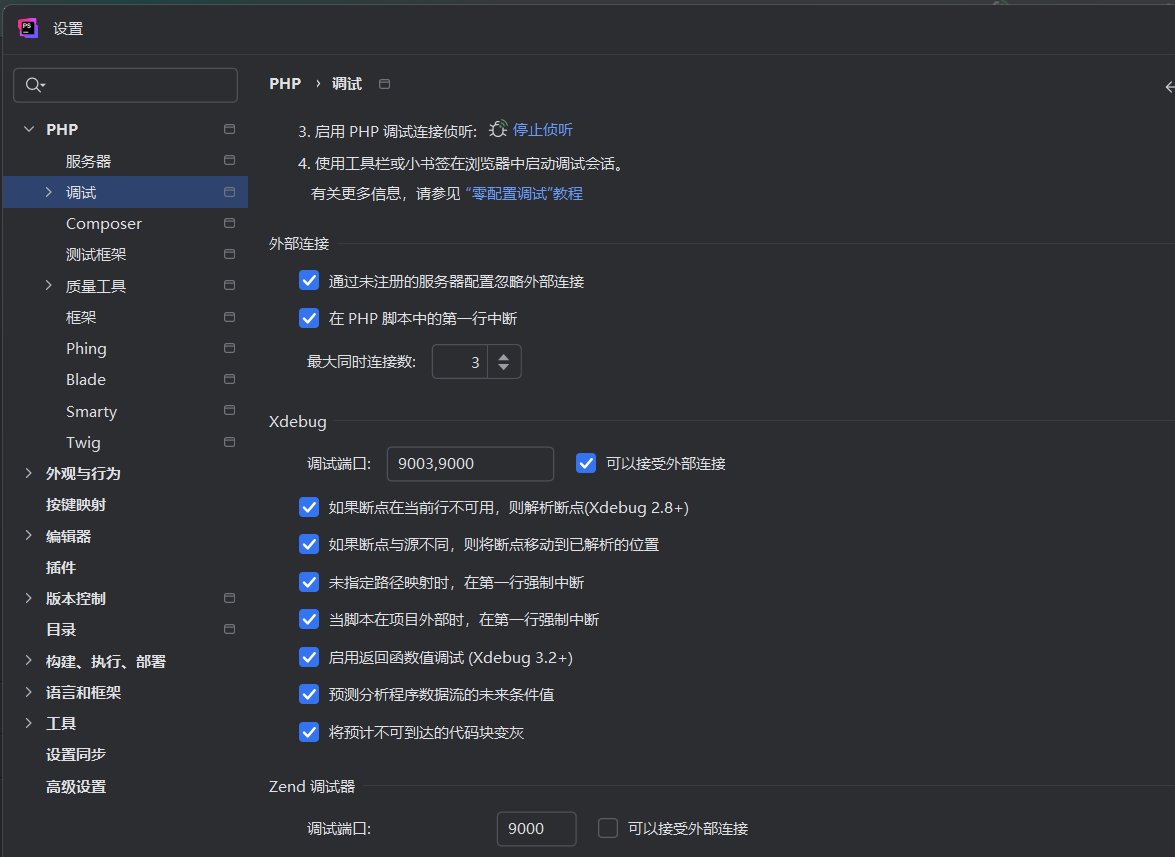Image resolution: width=1175 pixels, height=857 pixels.
Task: Expand the 语言和框架 section
Action: pyautogui.click(x=28, y=692)
